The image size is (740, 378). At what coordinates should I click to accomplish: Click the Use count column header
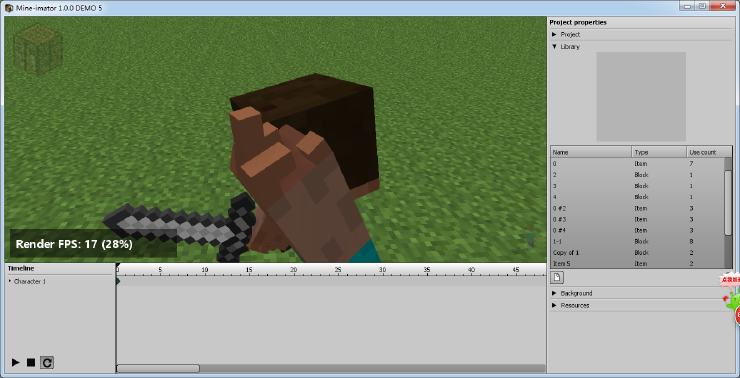point(709,152)
